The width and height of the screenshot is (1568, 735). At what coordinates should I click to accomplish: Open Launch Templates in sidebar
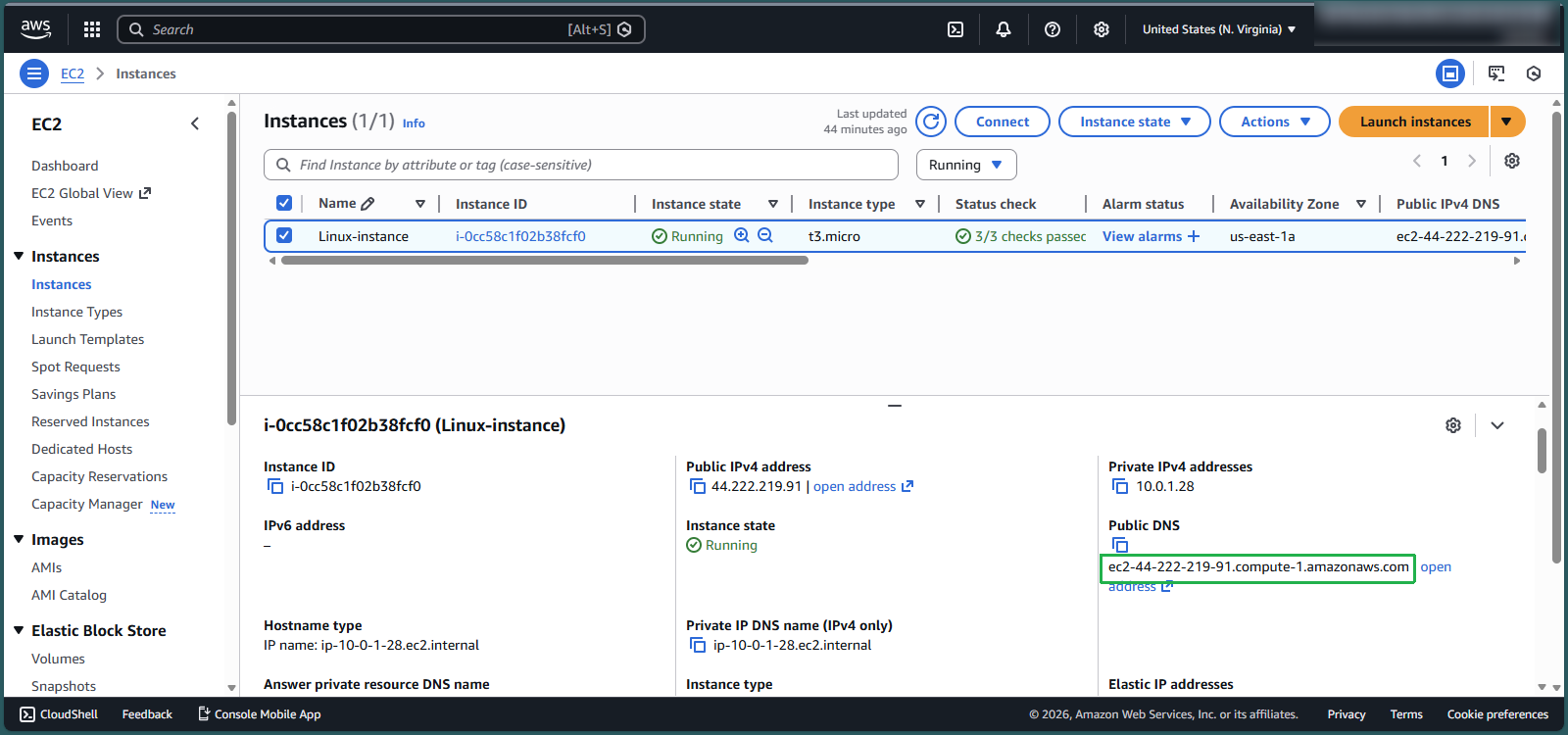pos(87,339)
